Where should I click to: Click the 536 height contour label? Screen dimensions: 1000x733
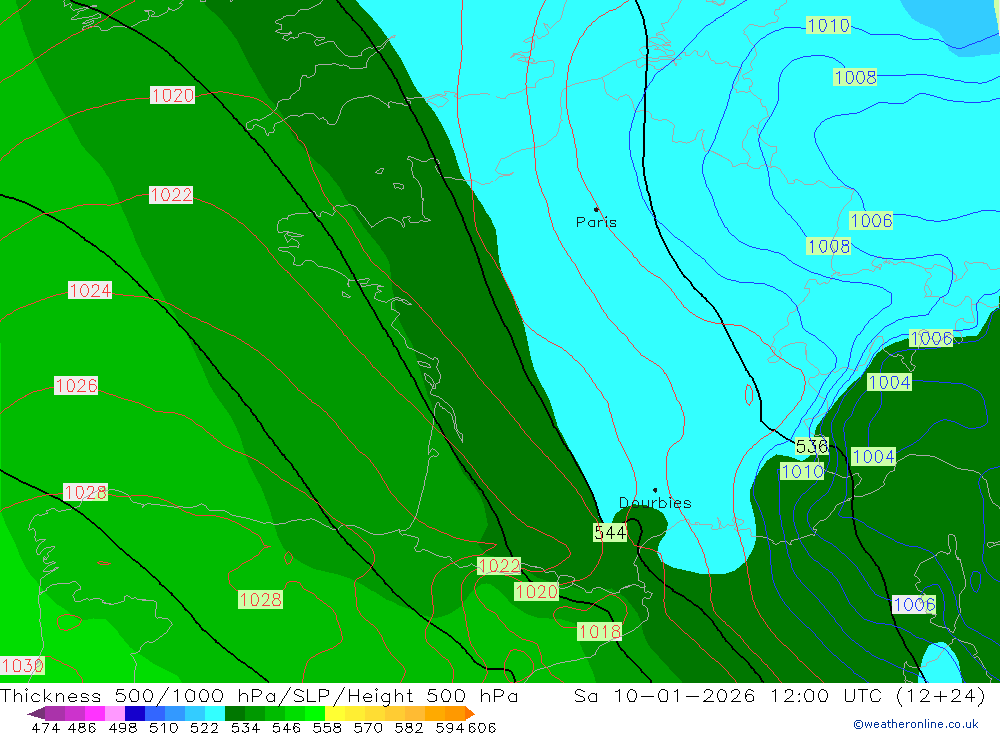coord(812,447)
